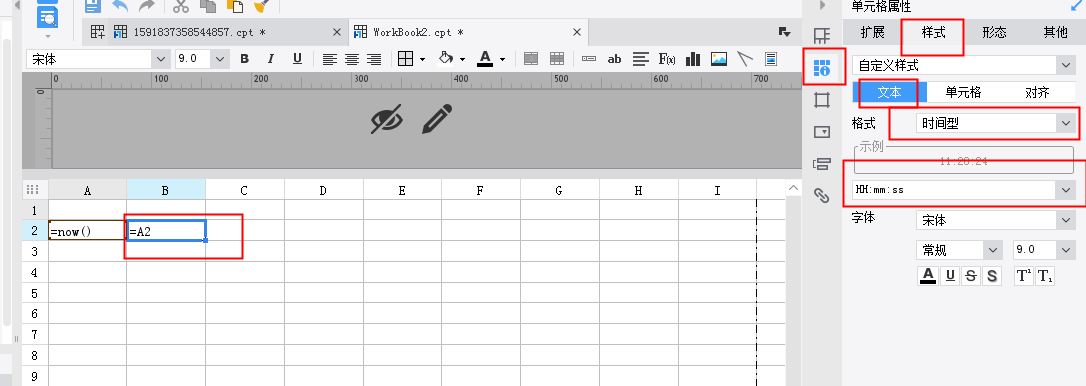
Task: Insert image picture icon
Action: coord(719,59)
